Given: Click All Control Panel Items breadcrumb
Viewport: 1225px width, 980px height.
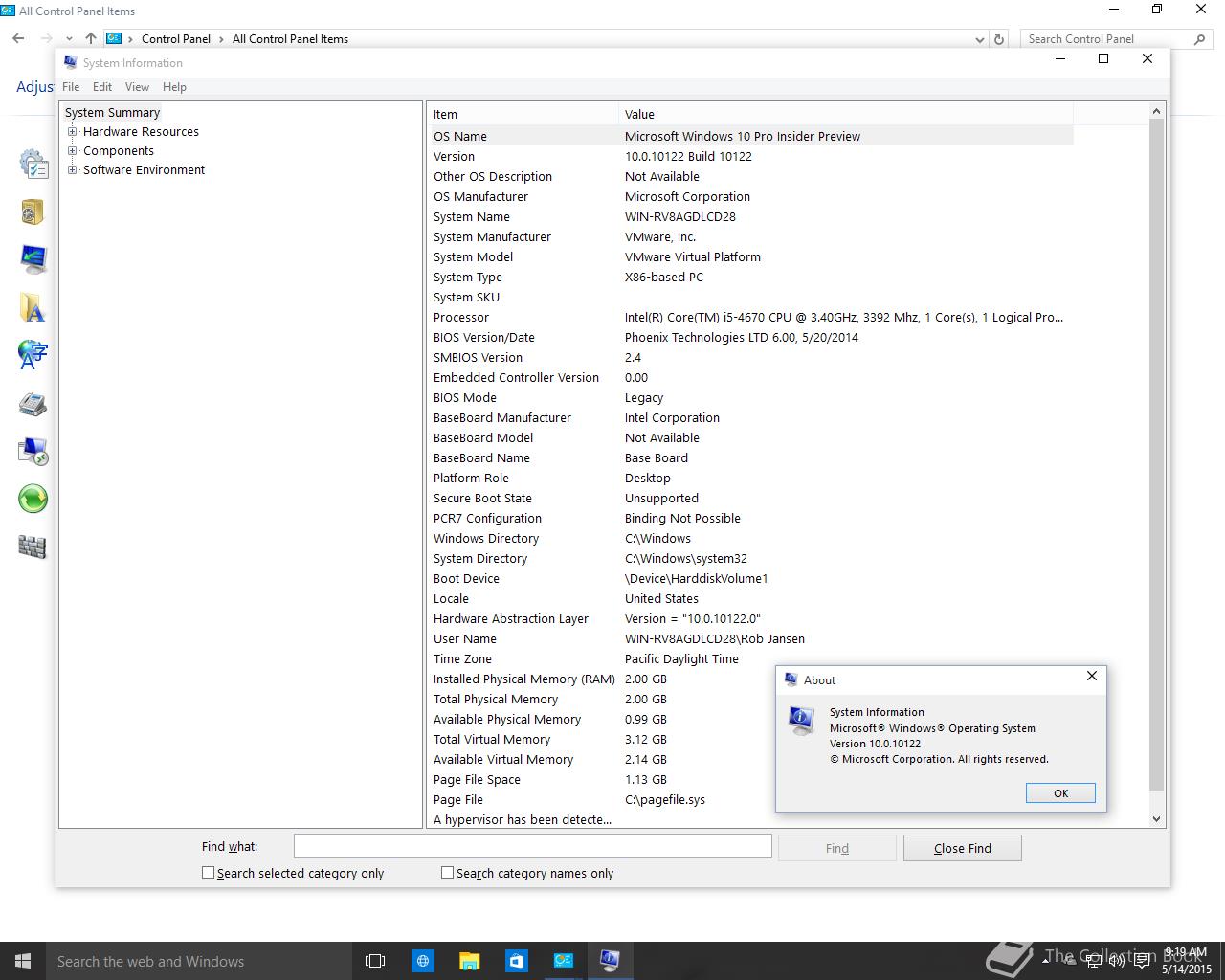Looking at the screenshot, I should [290, 39].
